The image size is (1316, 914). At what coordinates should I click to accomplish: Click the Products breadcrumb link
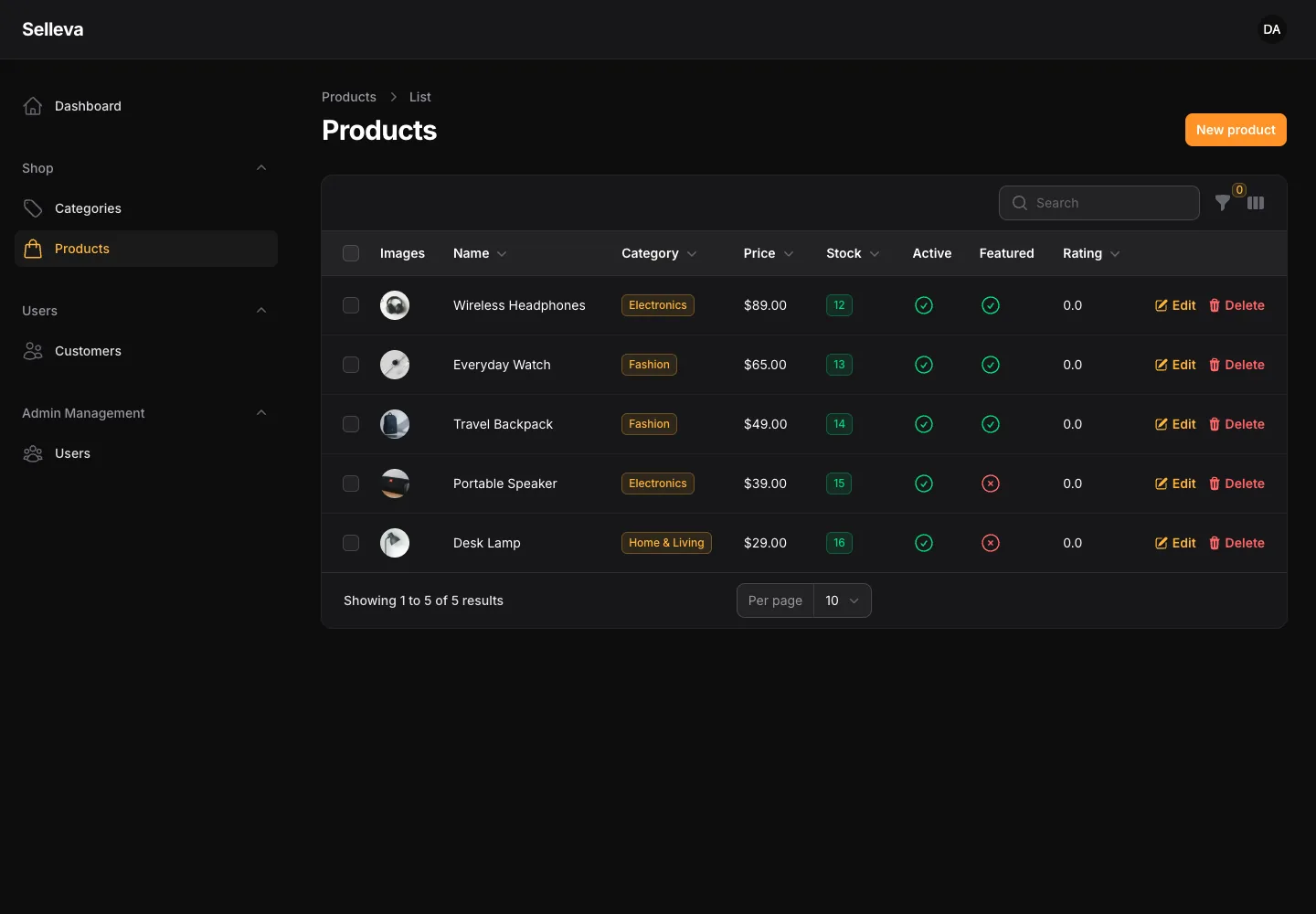349,97
